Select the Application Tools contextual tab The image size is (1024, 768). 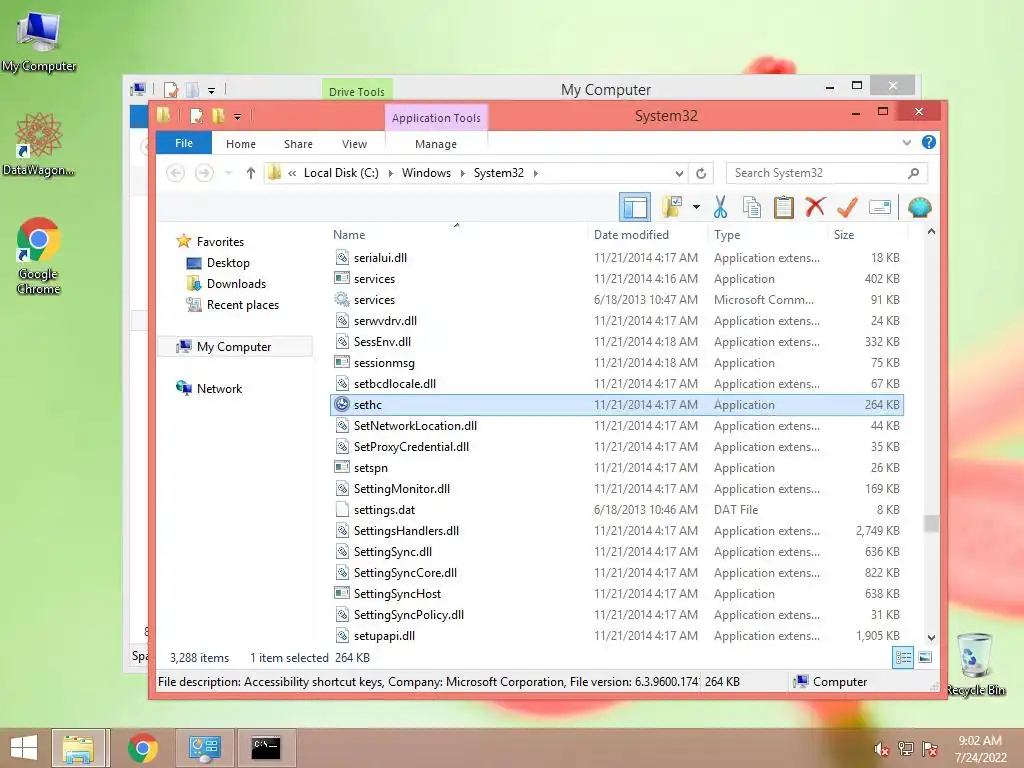point(436,118)
